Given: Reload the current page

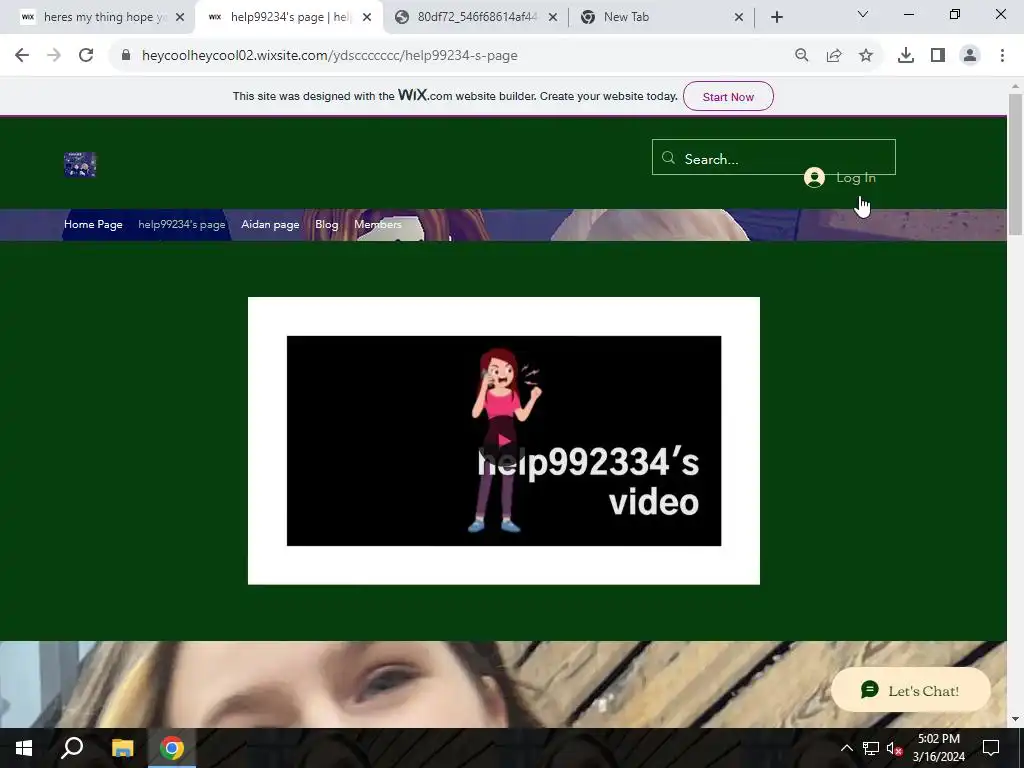Looking at the screenshot, I should coord(86,56).
